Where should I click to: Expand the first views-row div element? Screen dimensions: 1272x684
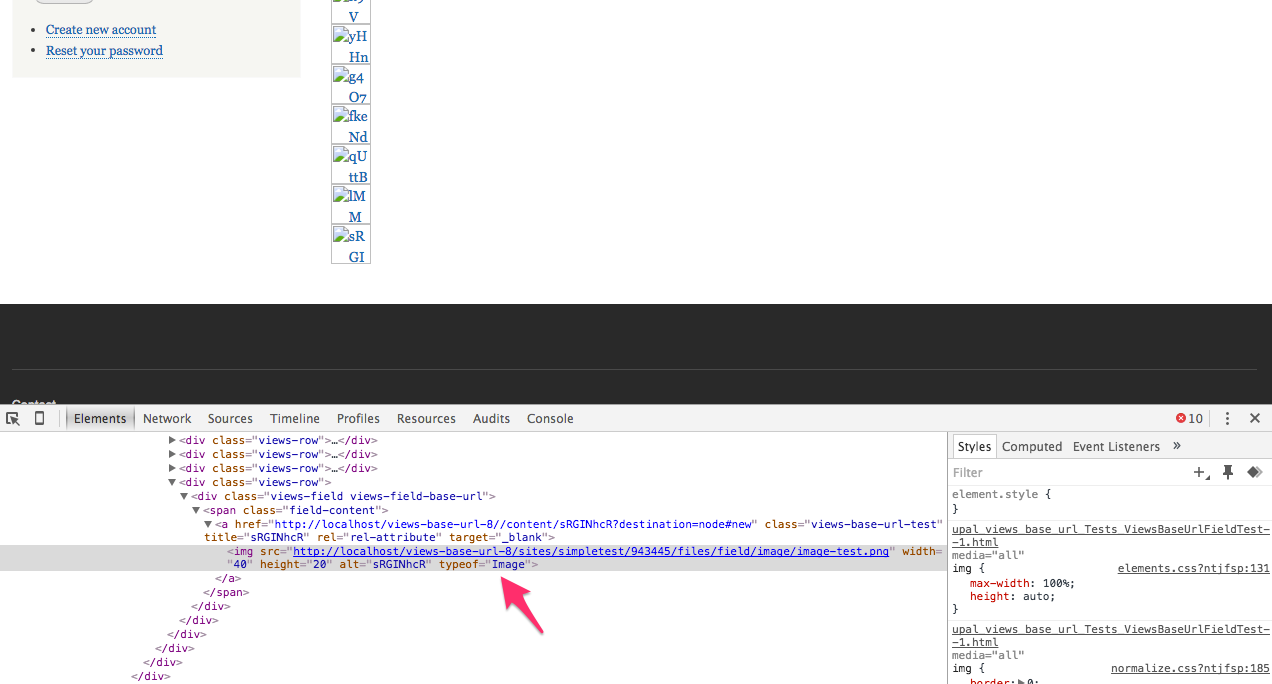tap(172, 440)
